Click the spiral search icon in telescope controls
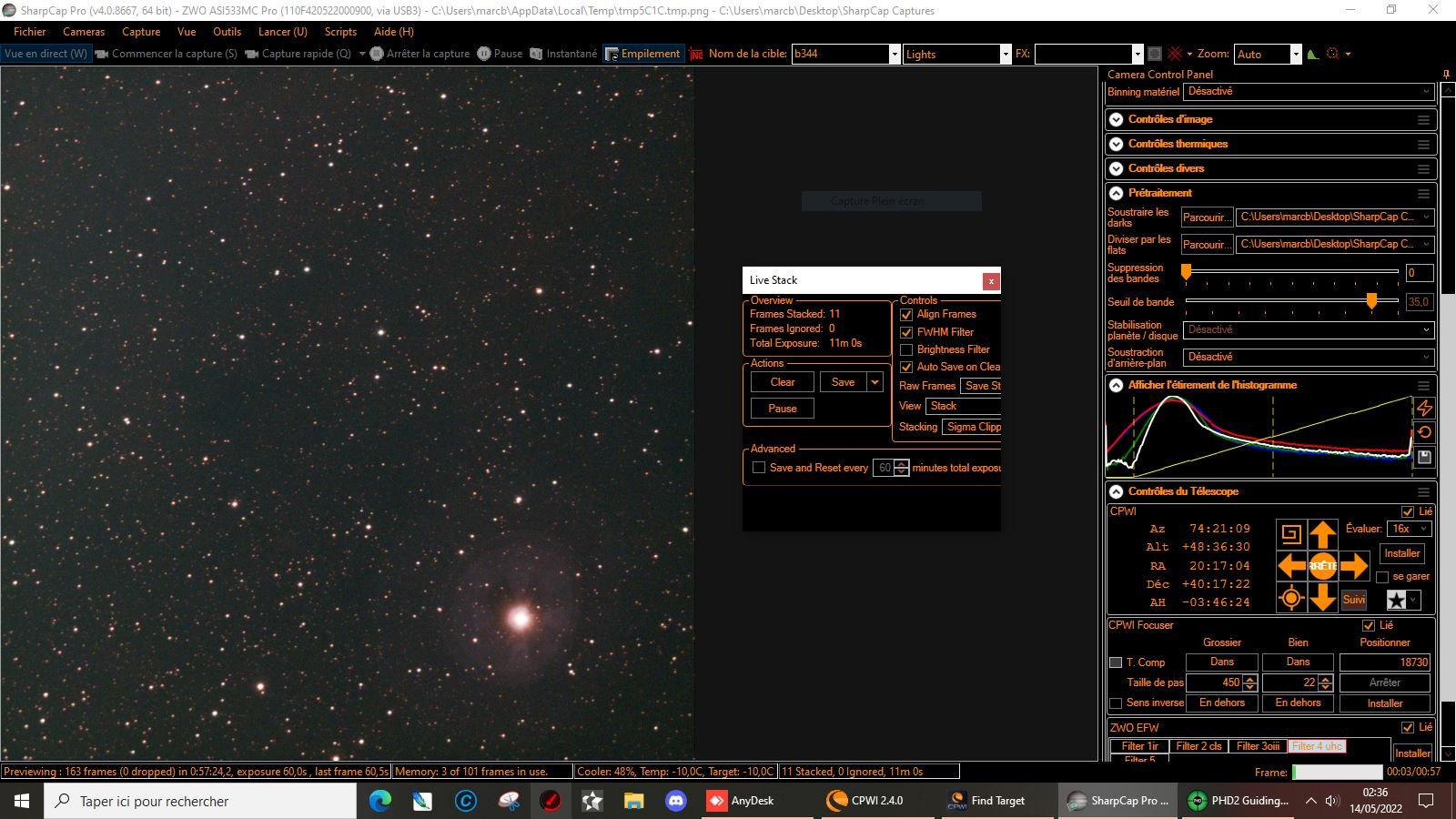 pos(1290,534)
